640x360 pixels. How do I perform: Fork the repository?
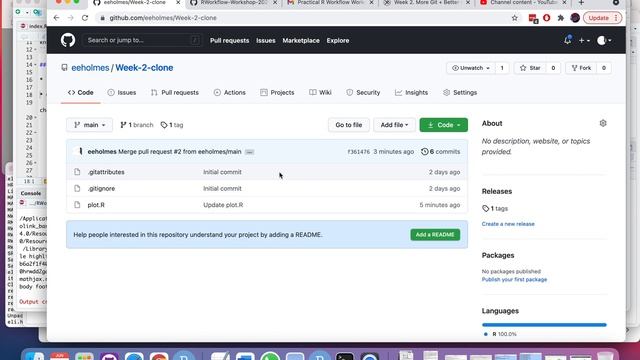click(x=581, y=68)
